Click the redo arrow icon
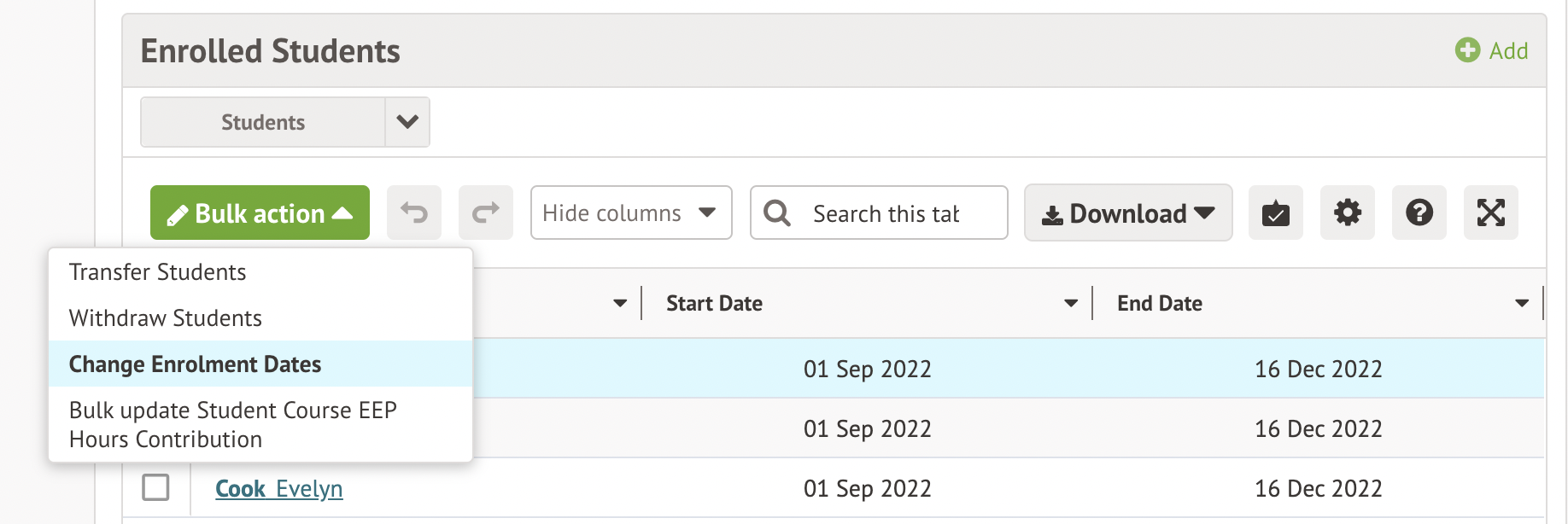 click(x=486, y=213)
